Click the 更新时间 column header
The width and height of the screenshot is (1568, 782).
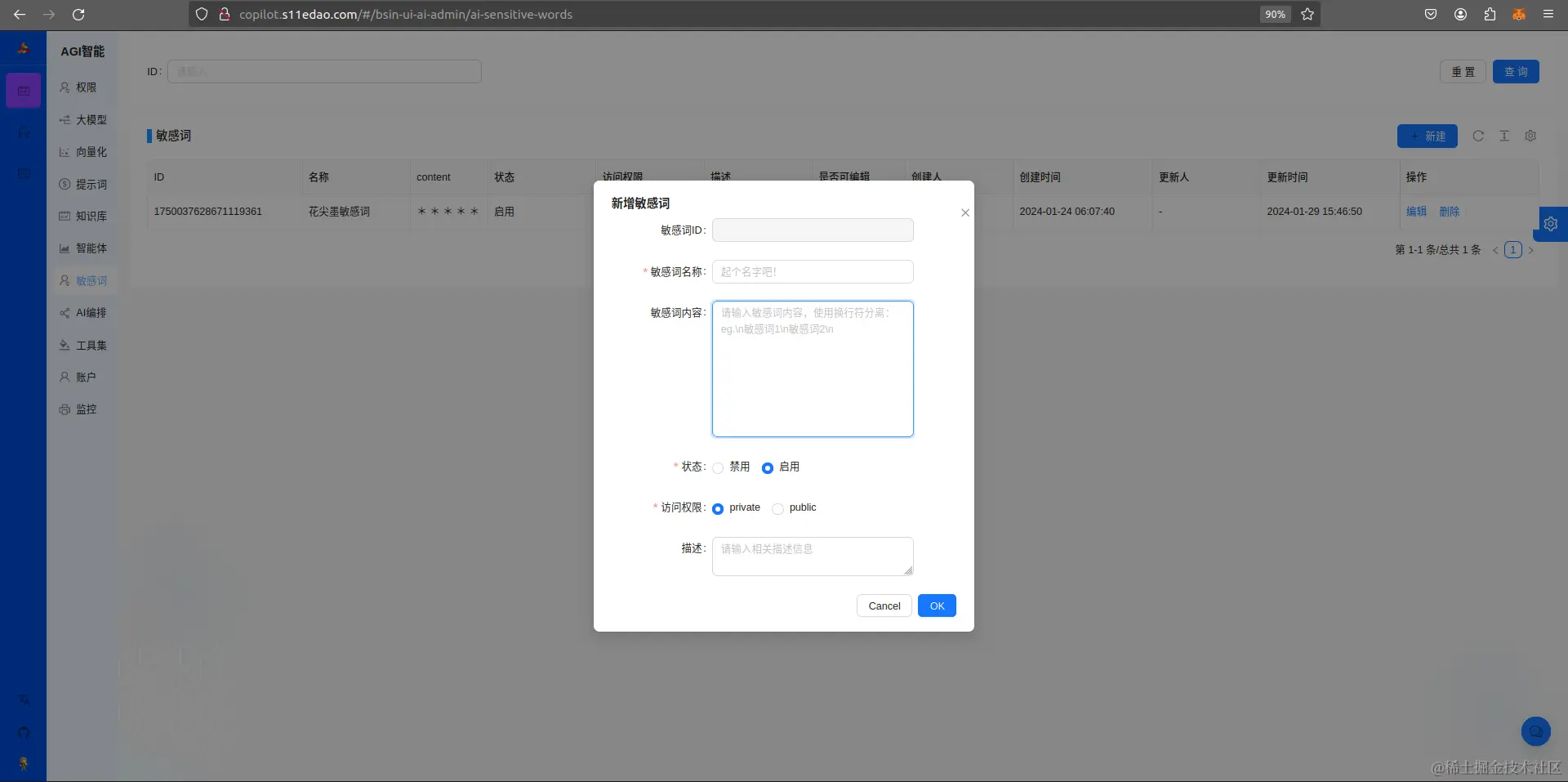coord(1288,177)
